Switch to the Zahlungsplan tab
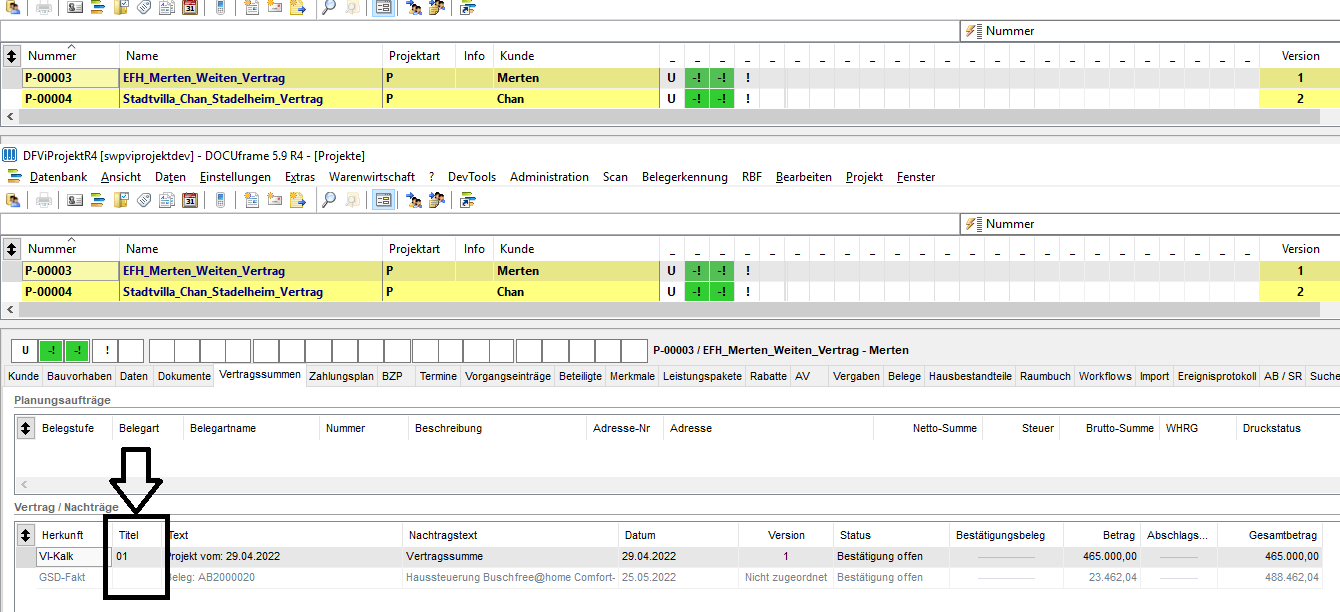 342,376
